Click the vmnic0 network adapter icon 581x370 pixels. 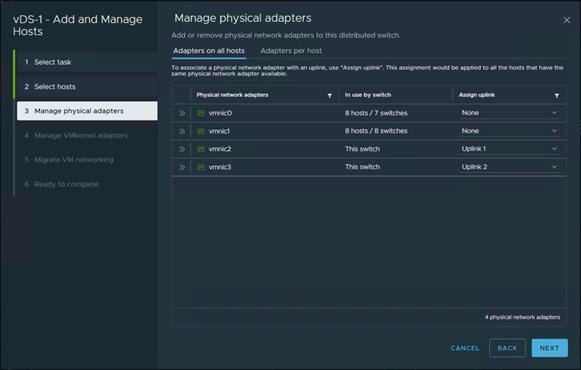(x=201, y=113)
